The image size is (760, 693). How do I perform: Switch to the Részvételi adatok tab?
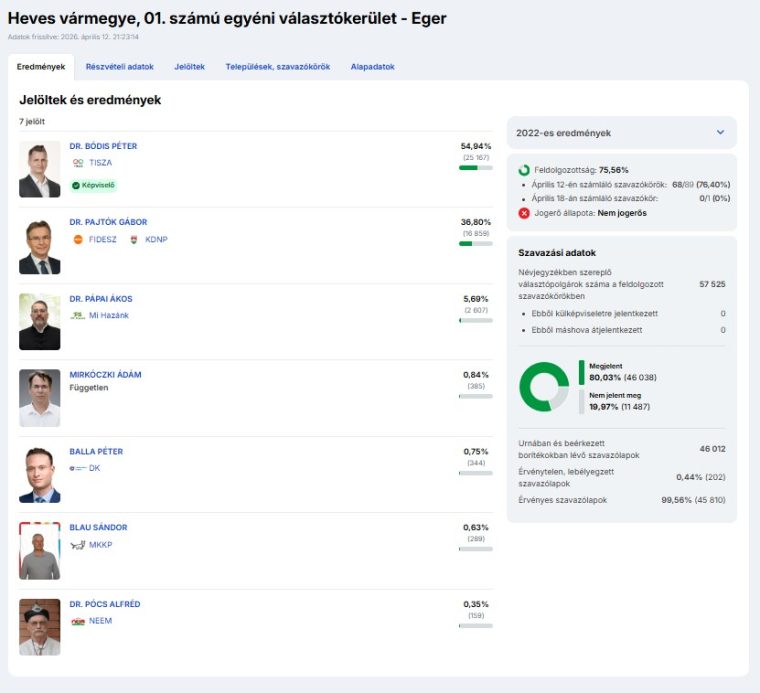[x=119, y=67]
